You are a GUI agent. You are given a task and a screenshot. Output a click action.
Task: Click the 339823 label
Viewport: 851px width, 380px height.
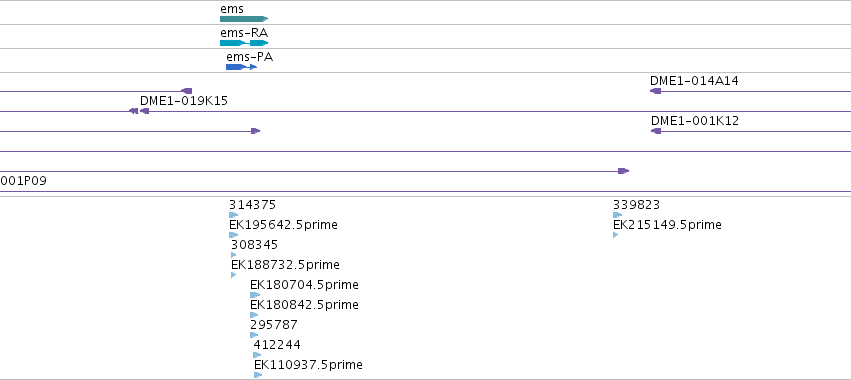[637, 205]
